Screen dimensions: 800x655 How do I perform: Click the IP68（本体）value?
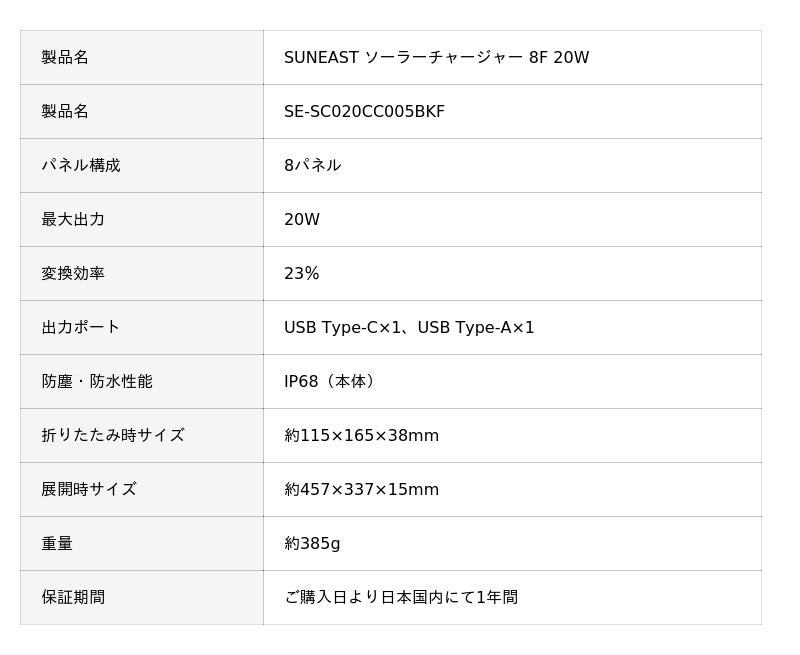click(330, 382)
